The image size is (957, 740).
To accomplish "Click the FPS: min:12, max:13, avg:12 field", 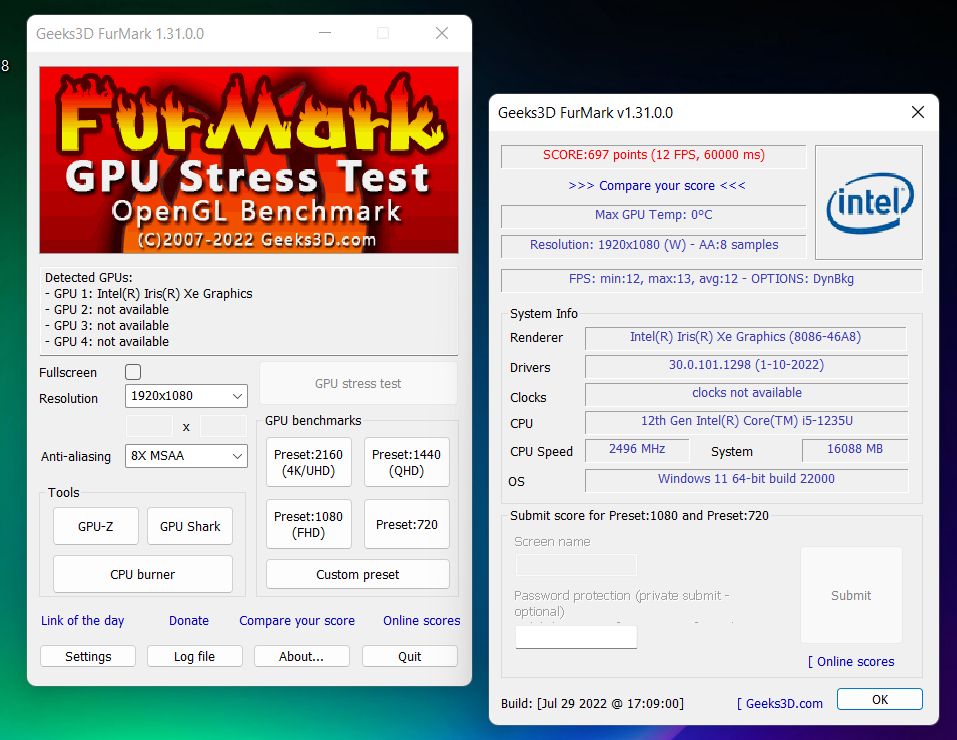I will (712, 280).
